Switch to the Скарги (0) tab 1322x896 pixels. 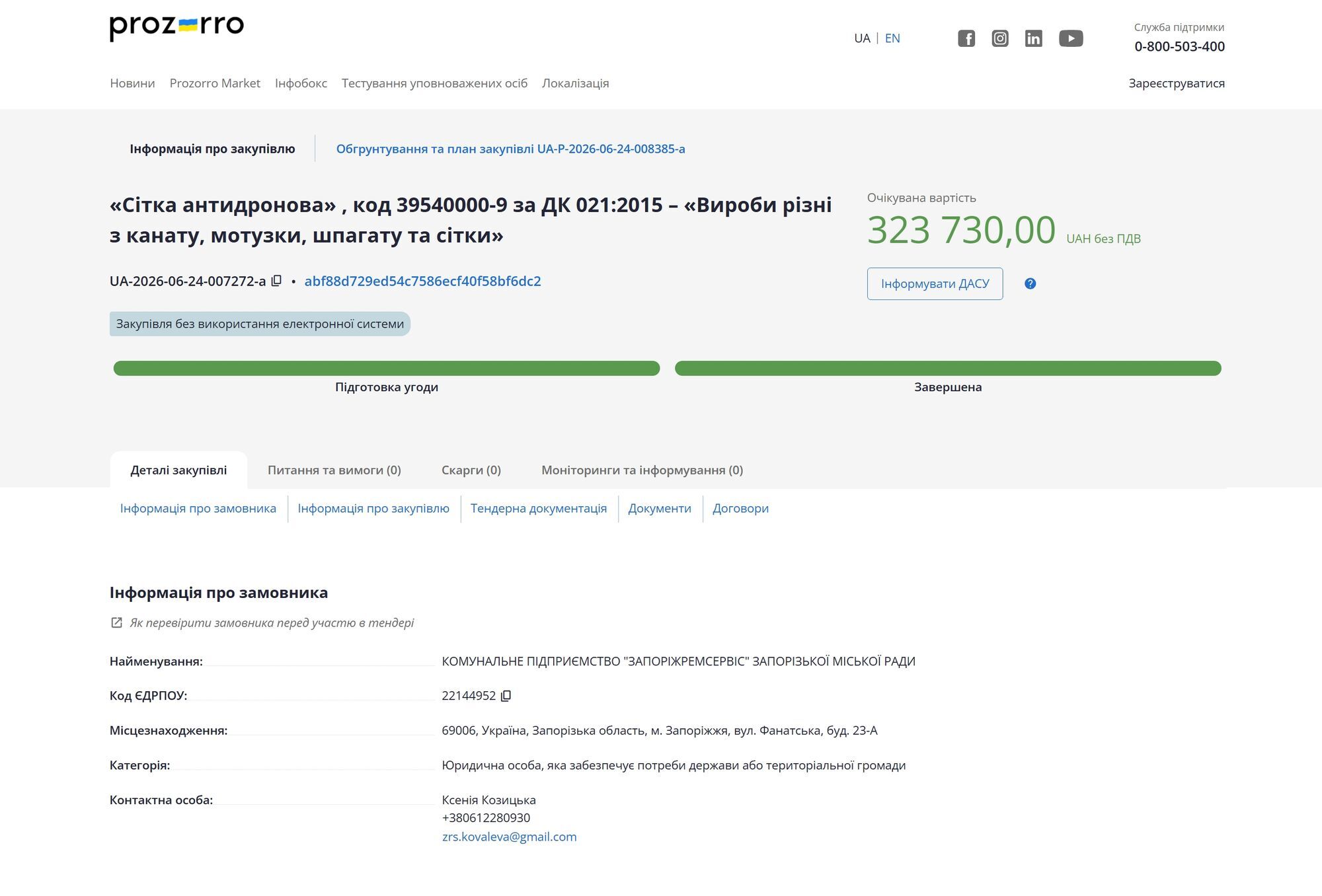pyautogui.click(x=471, y=470)
